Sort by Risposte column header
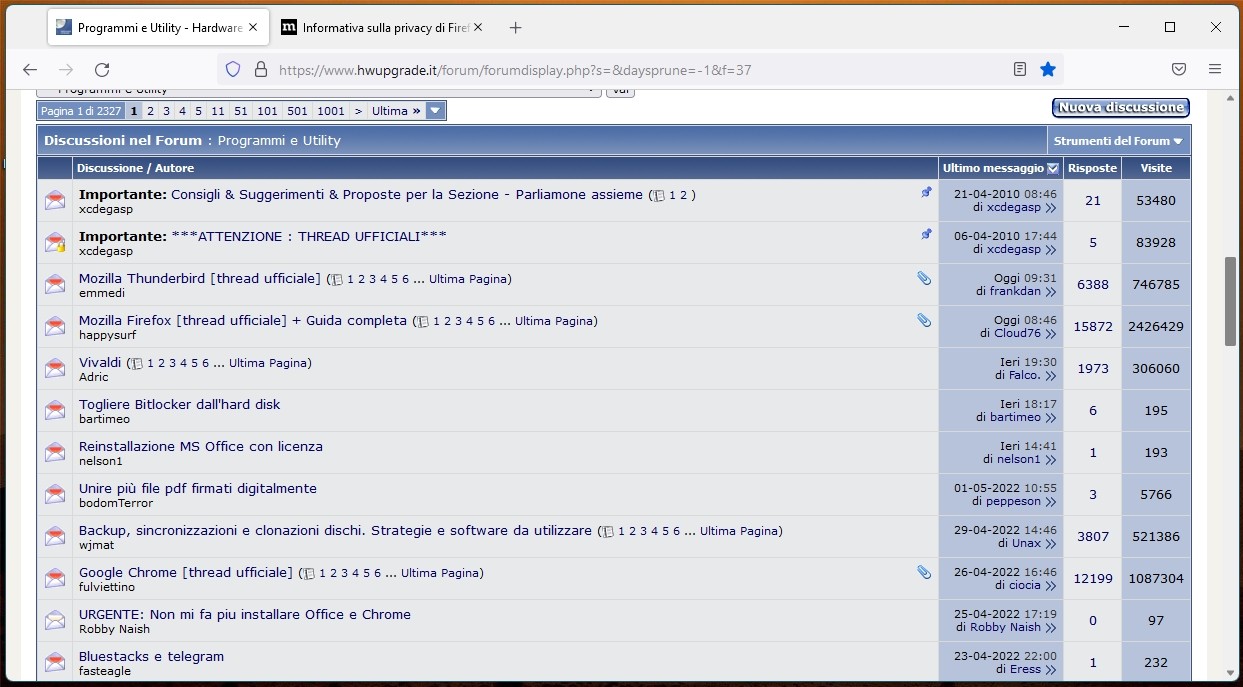This screenshot has width=1243, height=687. pyautogui.click(x=1092, y=168)
